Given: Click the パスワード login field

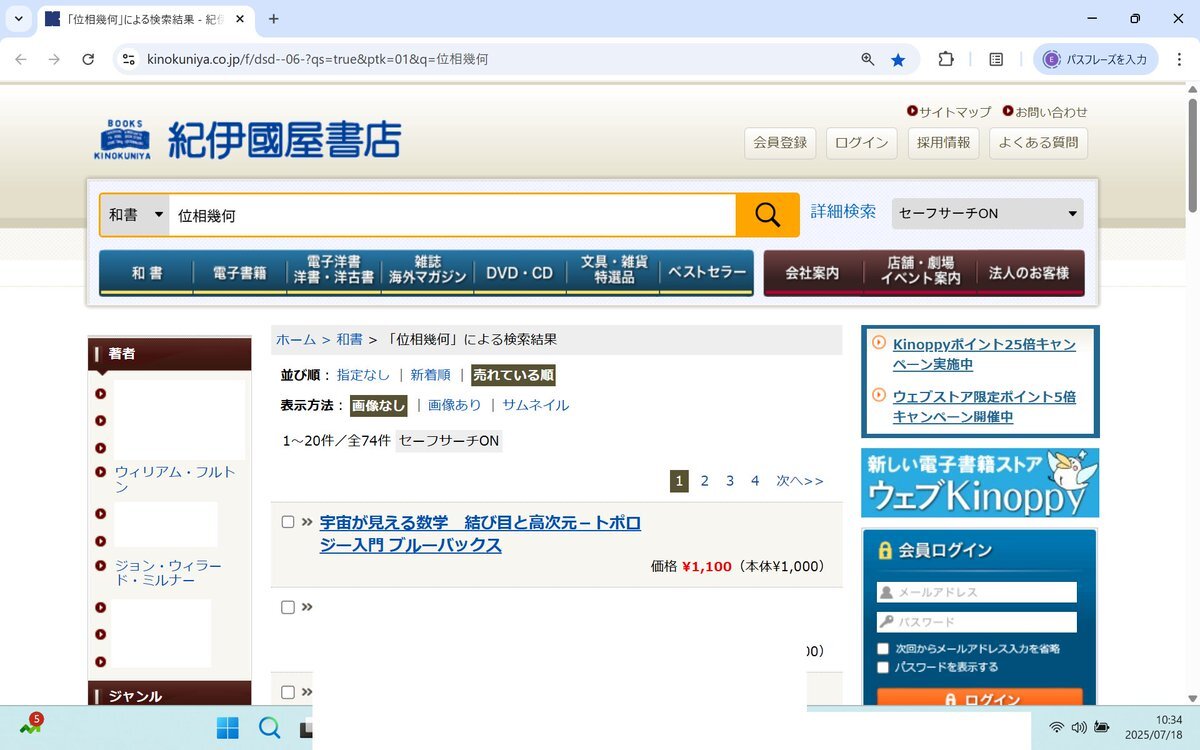Looking at the screenshot, I should click(x=977, y=622).
